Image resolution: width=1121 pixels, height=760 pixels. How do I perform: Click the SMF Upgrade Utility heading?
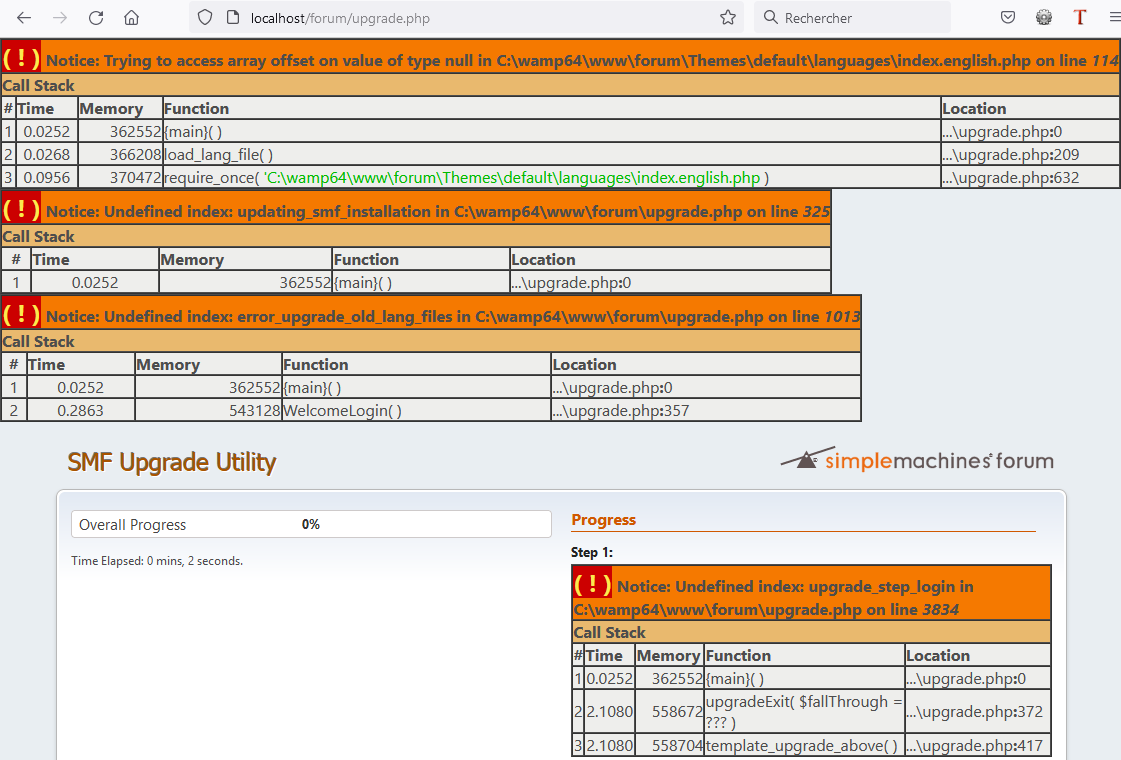(172, 462)
